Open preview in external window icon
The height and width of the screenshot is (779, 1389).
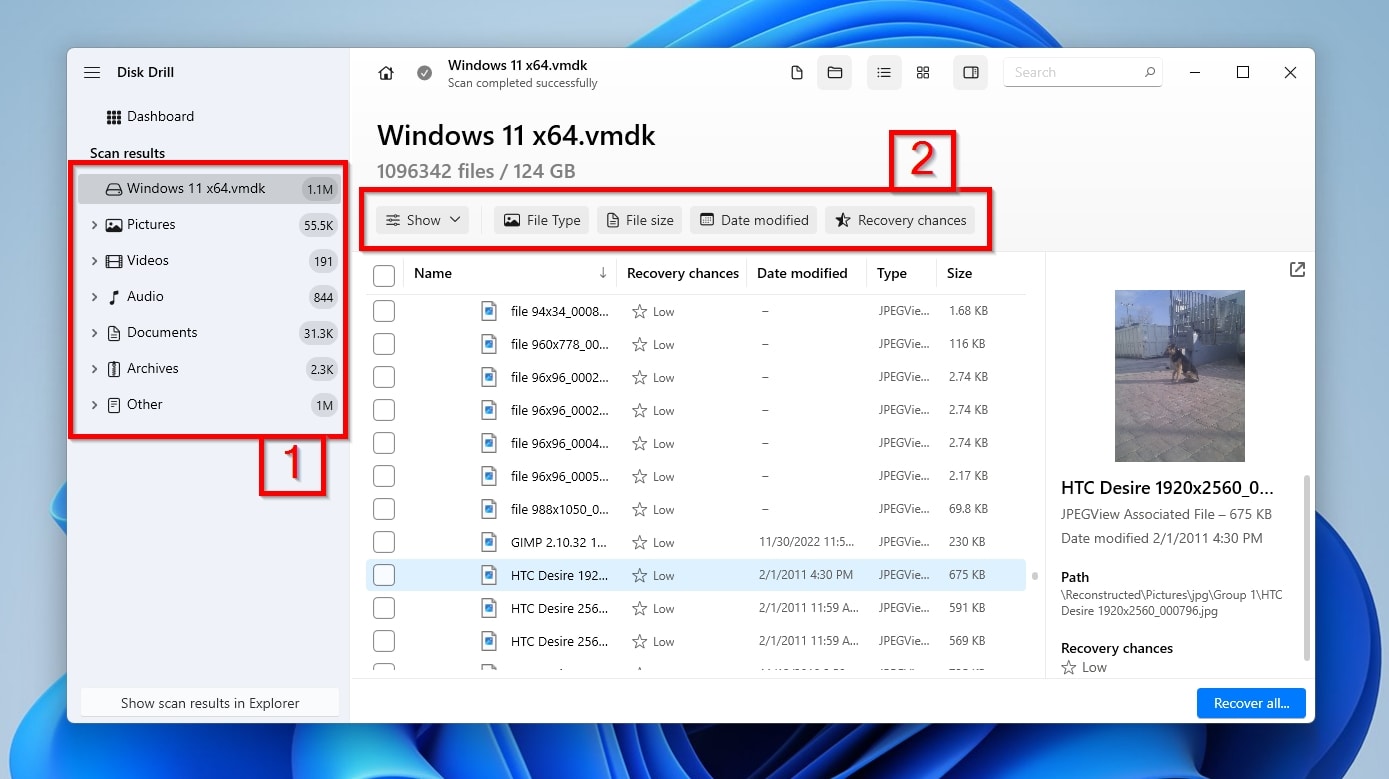tap(1297, 270)
